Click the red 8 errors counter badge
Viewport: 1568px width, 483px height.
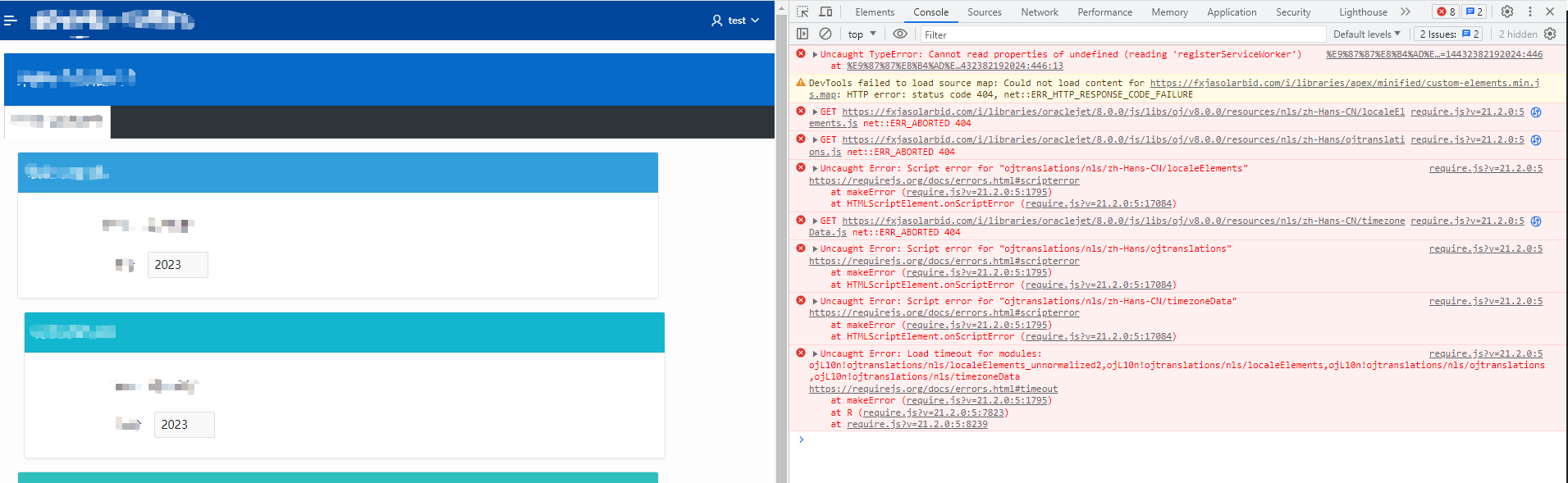pyautogui.click(x=1446, y=11)
